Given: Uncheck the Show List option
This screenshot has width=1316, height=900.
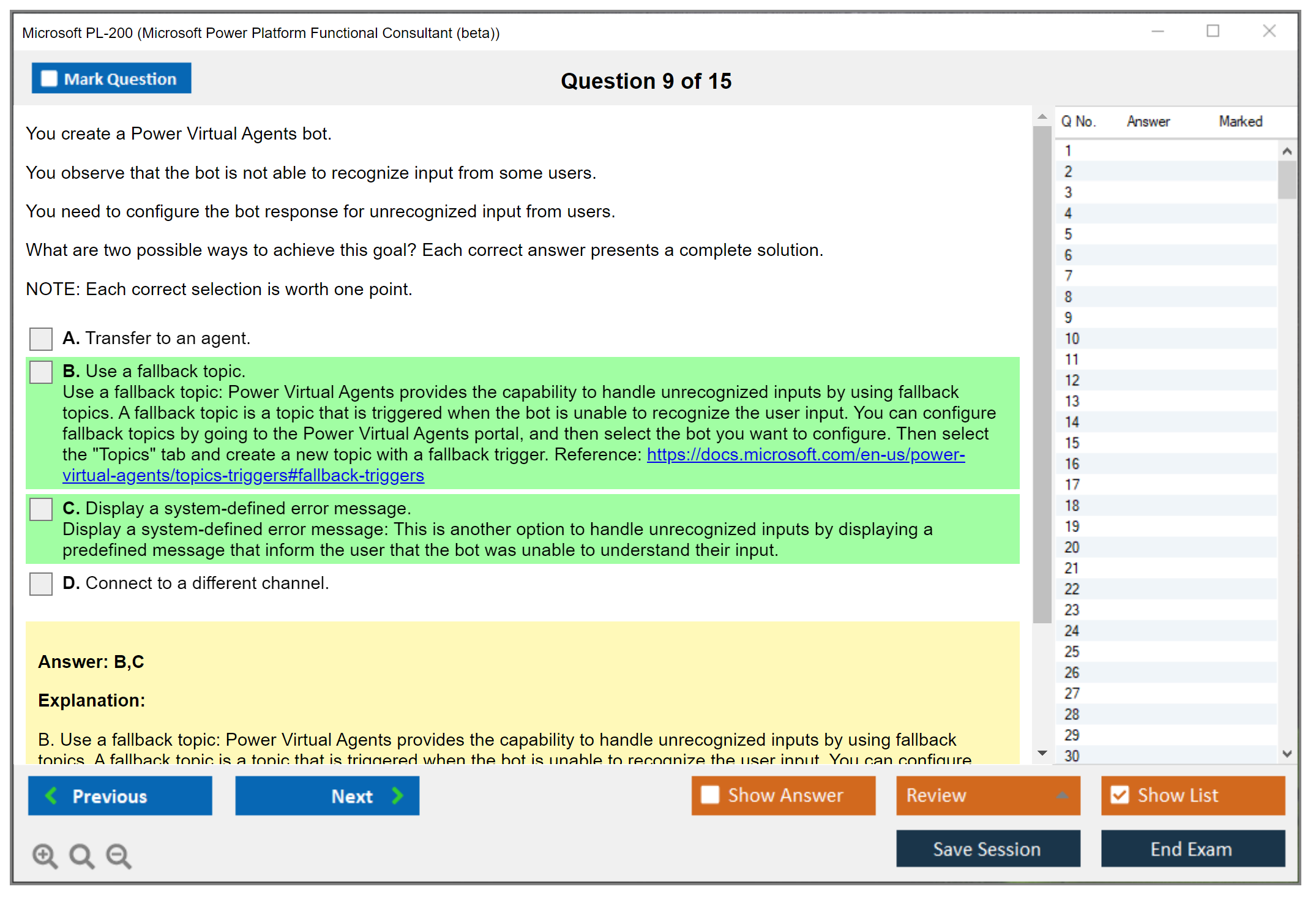Looking at the screenshot, I should tap(1120, 795).
